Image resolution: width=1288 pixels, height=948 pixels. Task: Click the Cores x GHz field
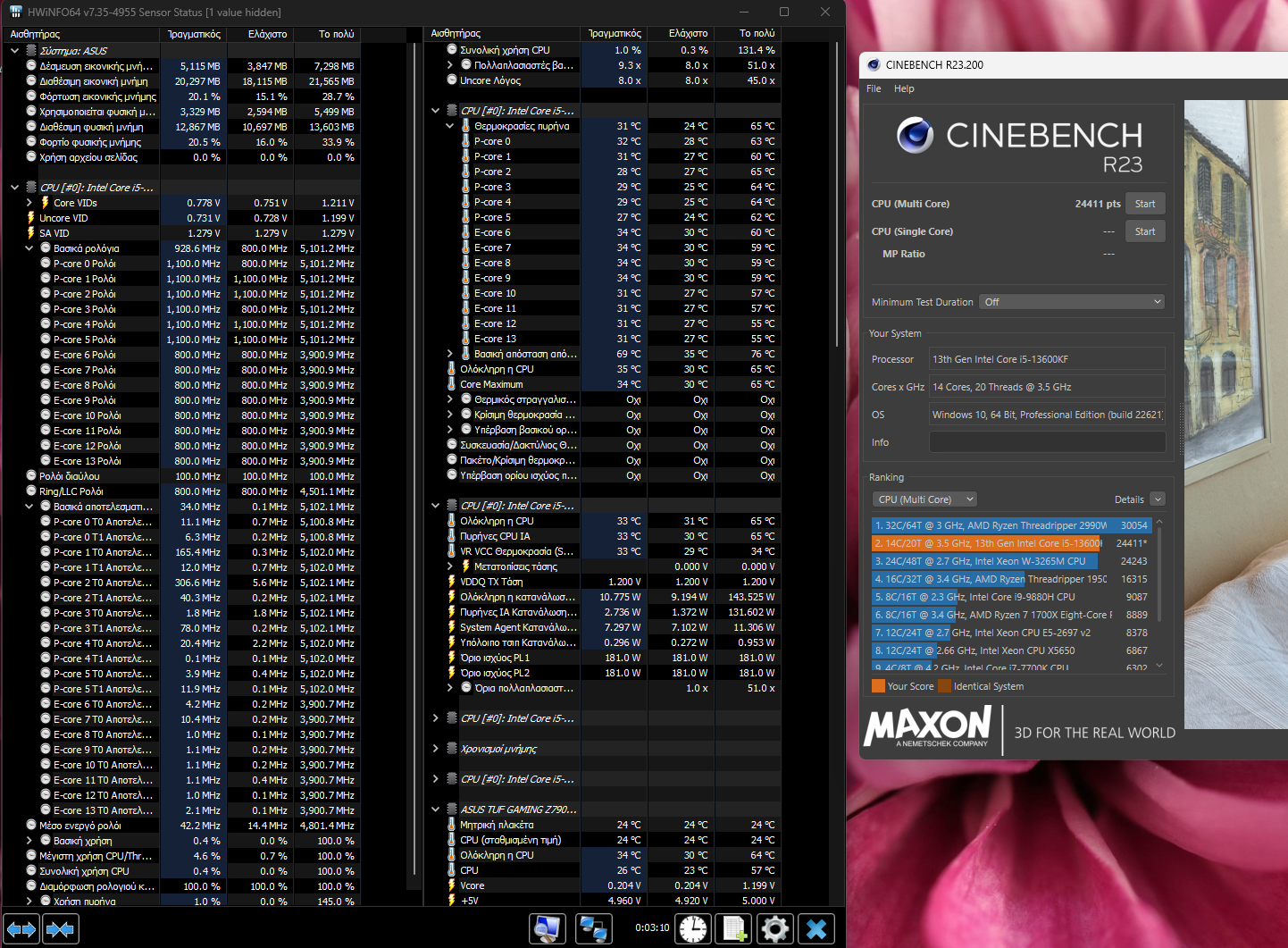(x=1047, y=387)
